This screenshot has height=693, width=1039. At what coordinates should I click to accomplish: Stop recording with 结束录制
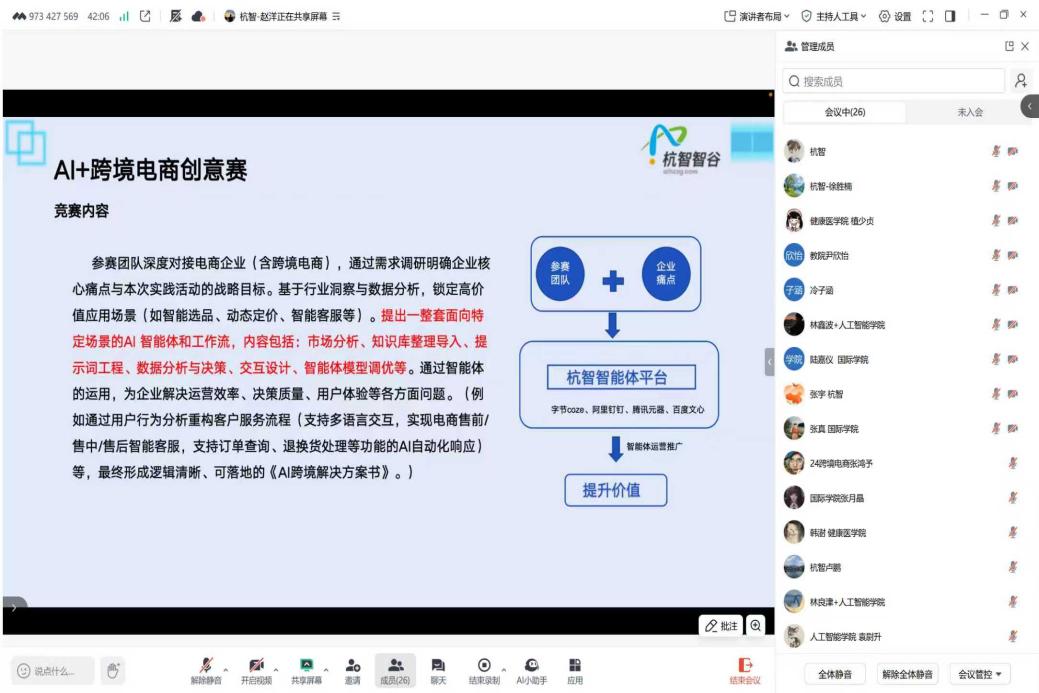484,666
